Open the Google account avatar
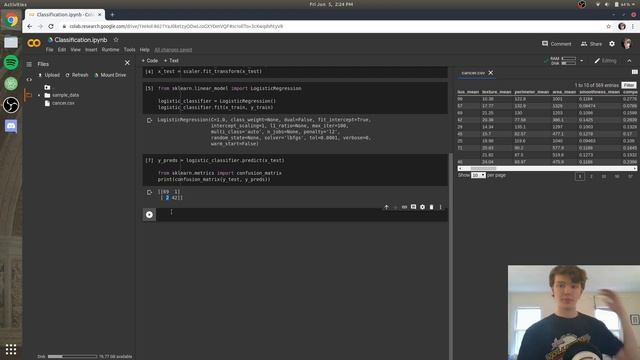Viewport: 640px width, 360px height. (627, 44)
